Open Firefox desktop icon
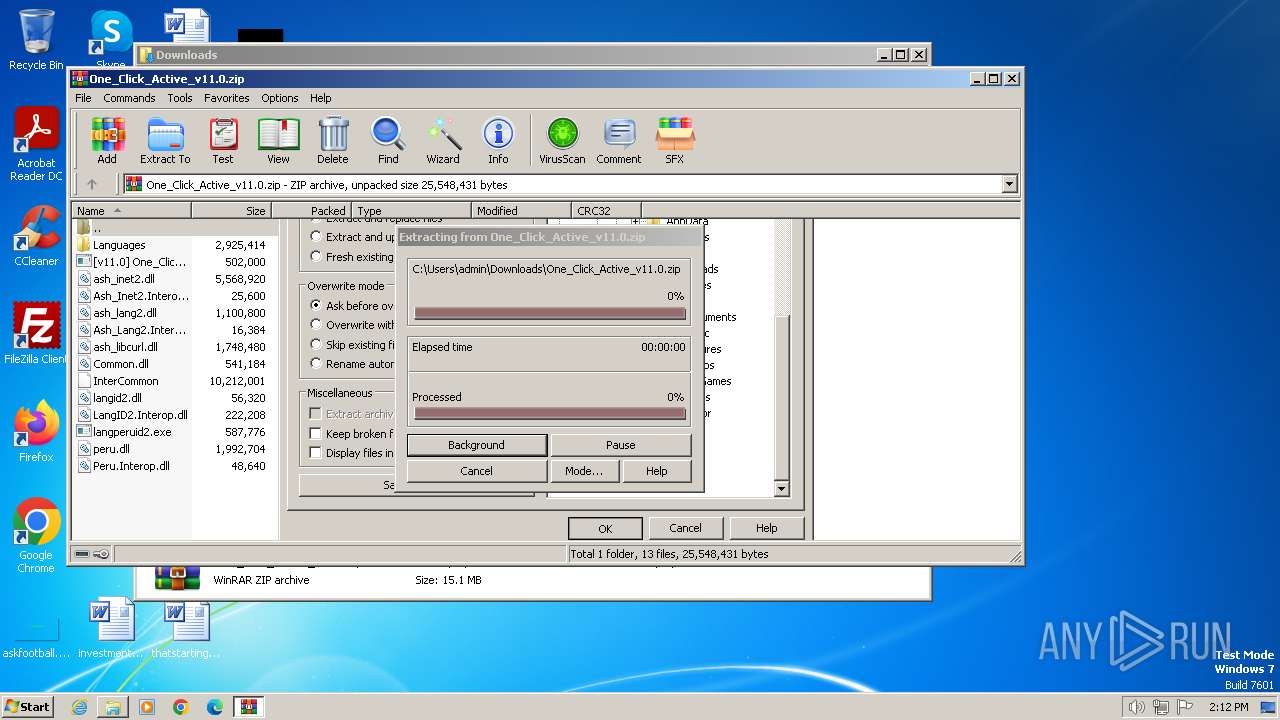Viewport: 1280px width, 720px height. coord(36,432)
